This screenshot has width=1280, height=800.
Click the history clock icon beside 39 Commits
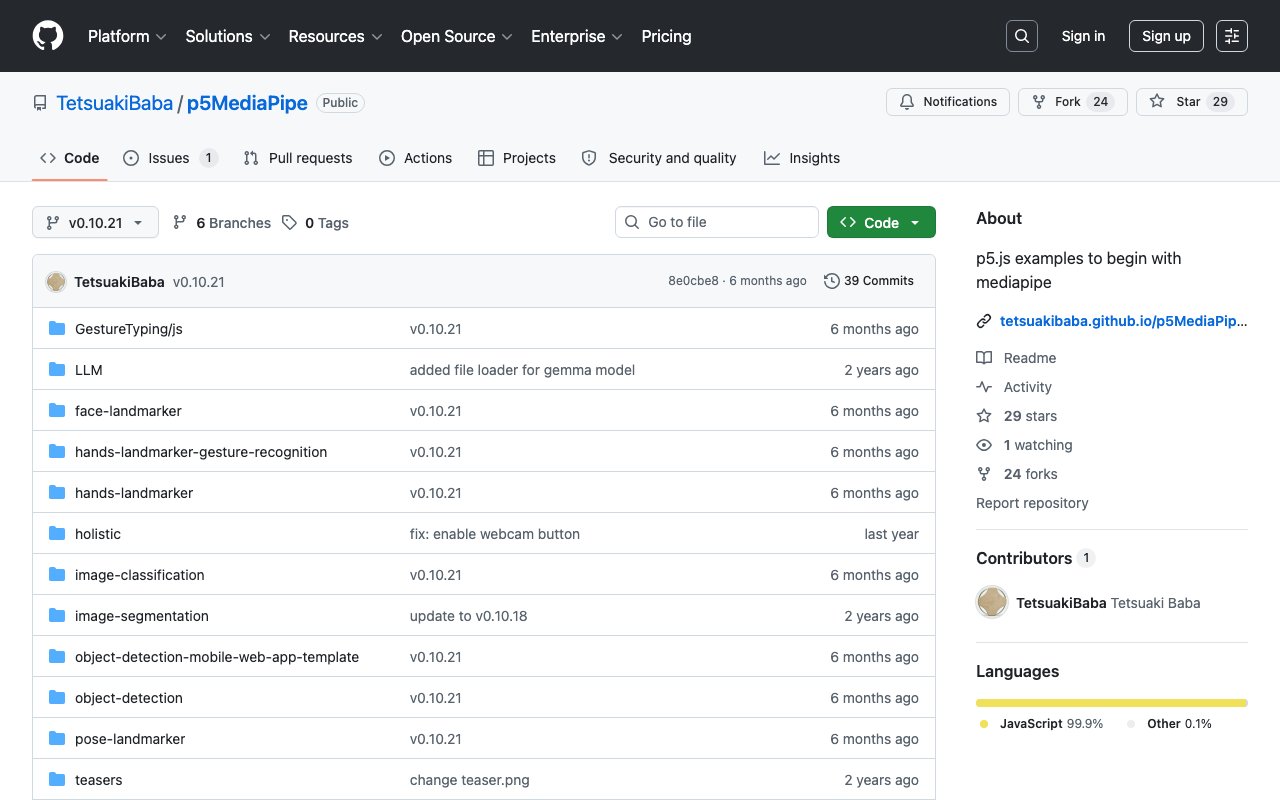click(x=832, y=281)
